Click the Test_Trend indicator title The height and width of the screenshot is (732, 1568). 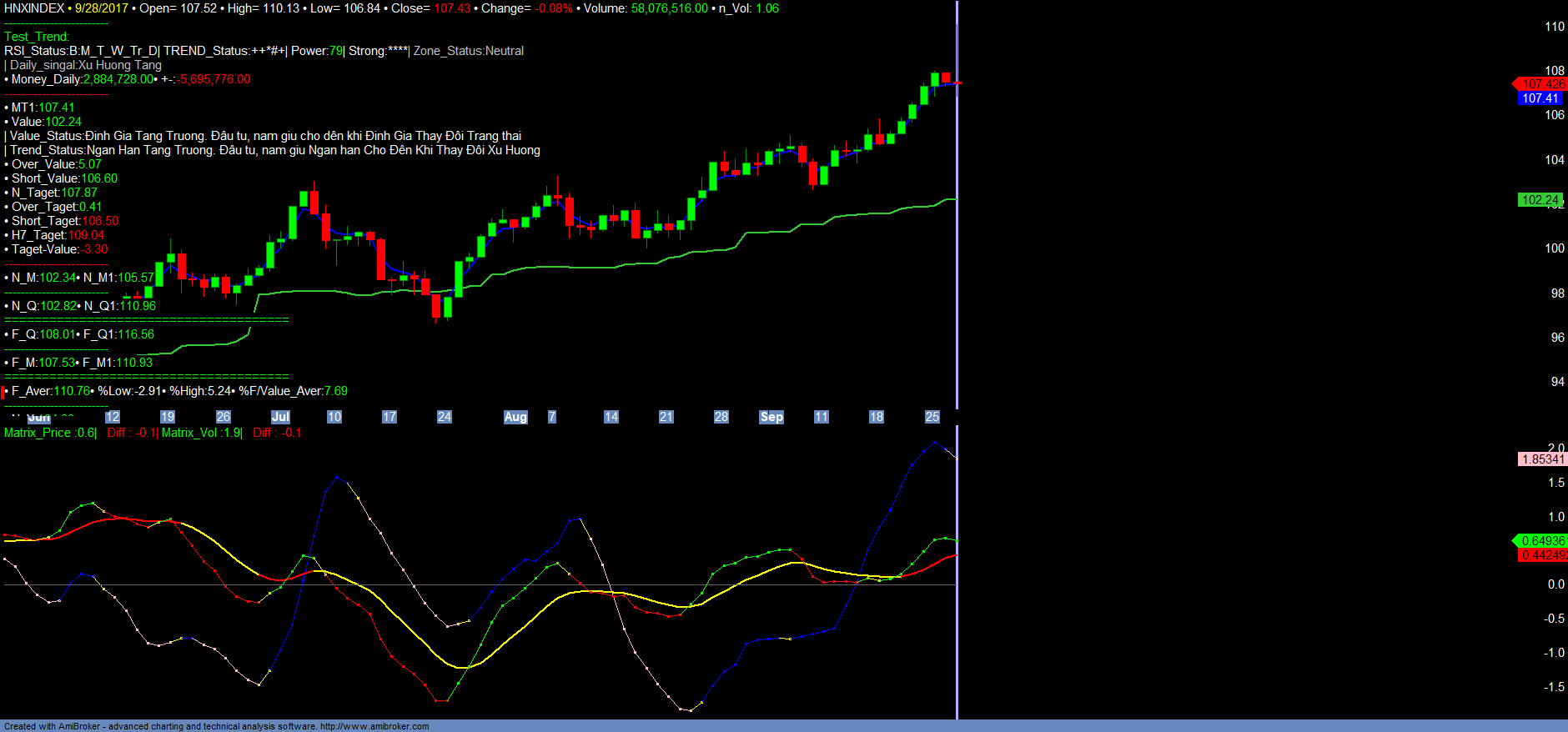coord(37,37)
